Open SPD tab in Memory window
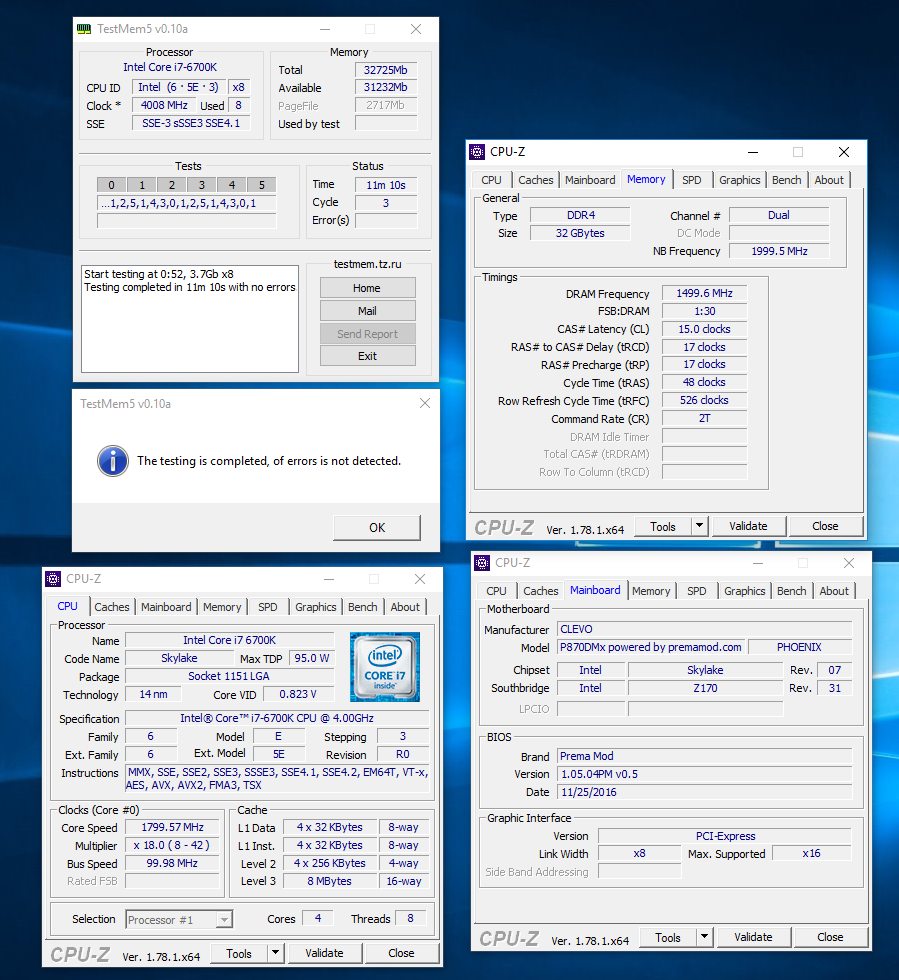899x980 pixels. [x=691, y=180]
